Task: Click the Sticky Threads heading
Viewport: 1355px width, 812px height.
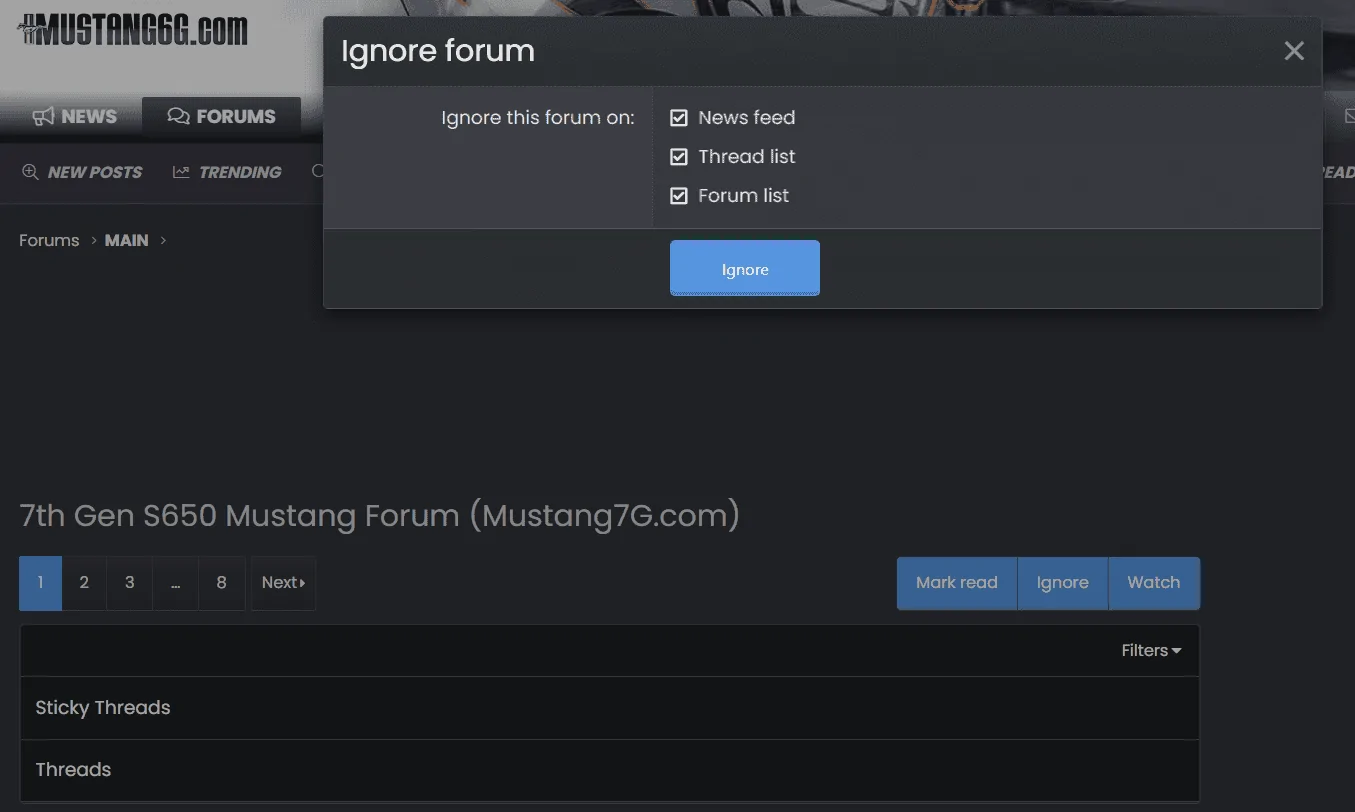Action: click(103, 708)
